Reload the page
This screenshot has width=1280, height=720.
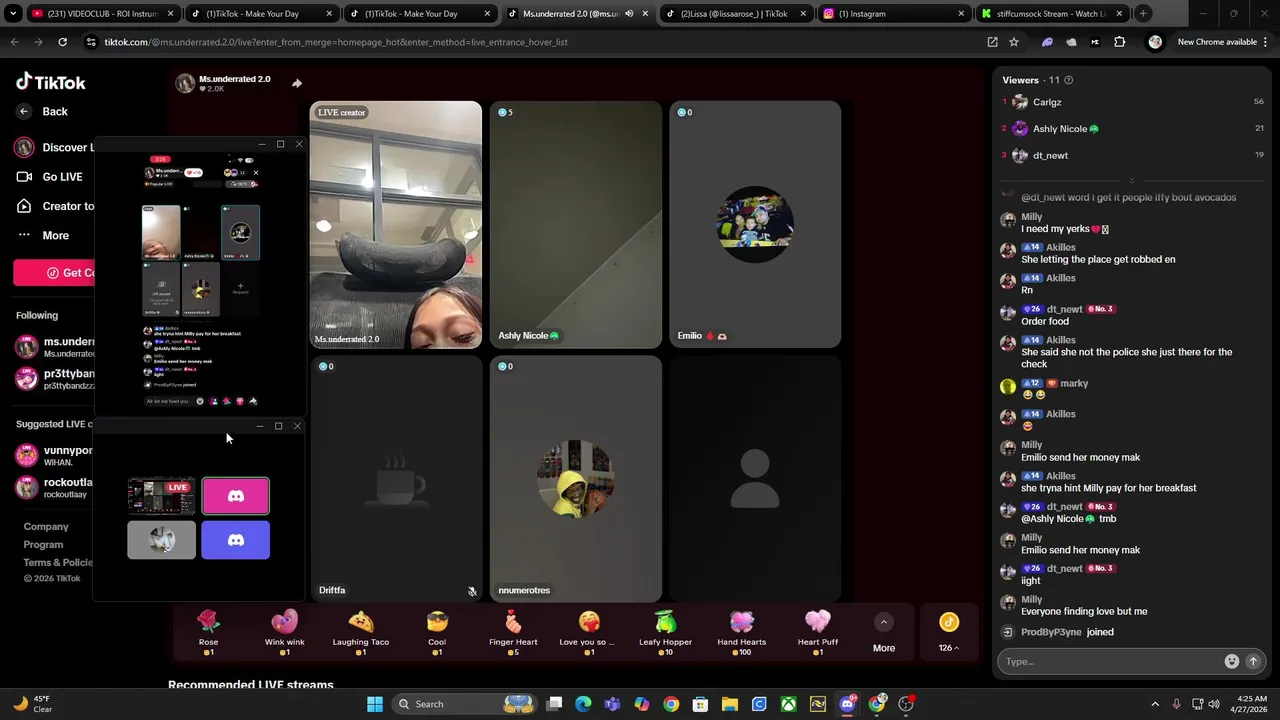(62, 42)
